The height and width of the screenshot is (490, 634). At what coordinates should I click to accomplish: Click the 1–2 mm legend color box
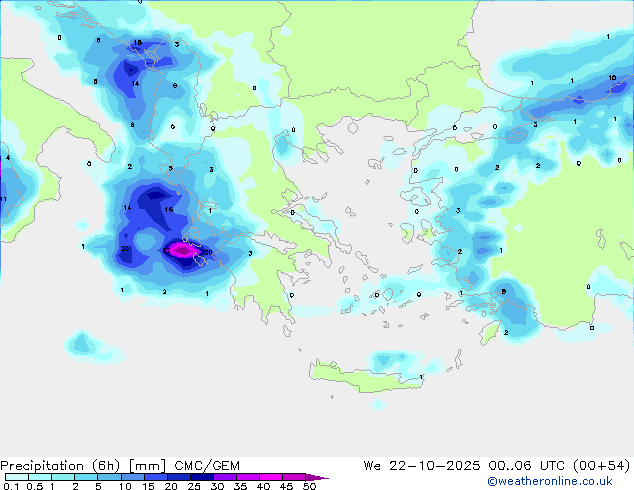[x=63, y=477]
